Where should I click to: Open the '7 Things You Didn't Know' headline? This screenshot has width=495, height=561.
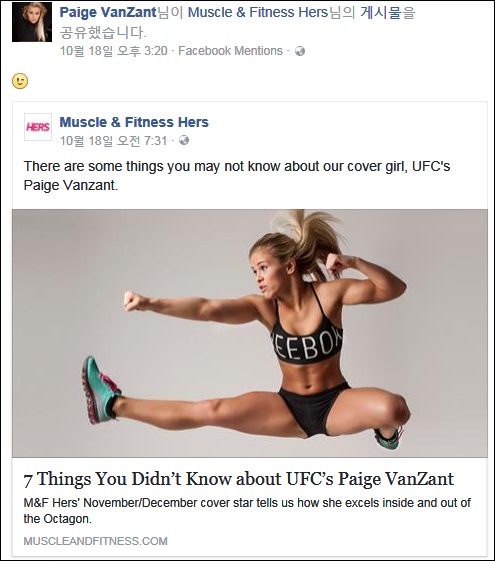point(239,479)
